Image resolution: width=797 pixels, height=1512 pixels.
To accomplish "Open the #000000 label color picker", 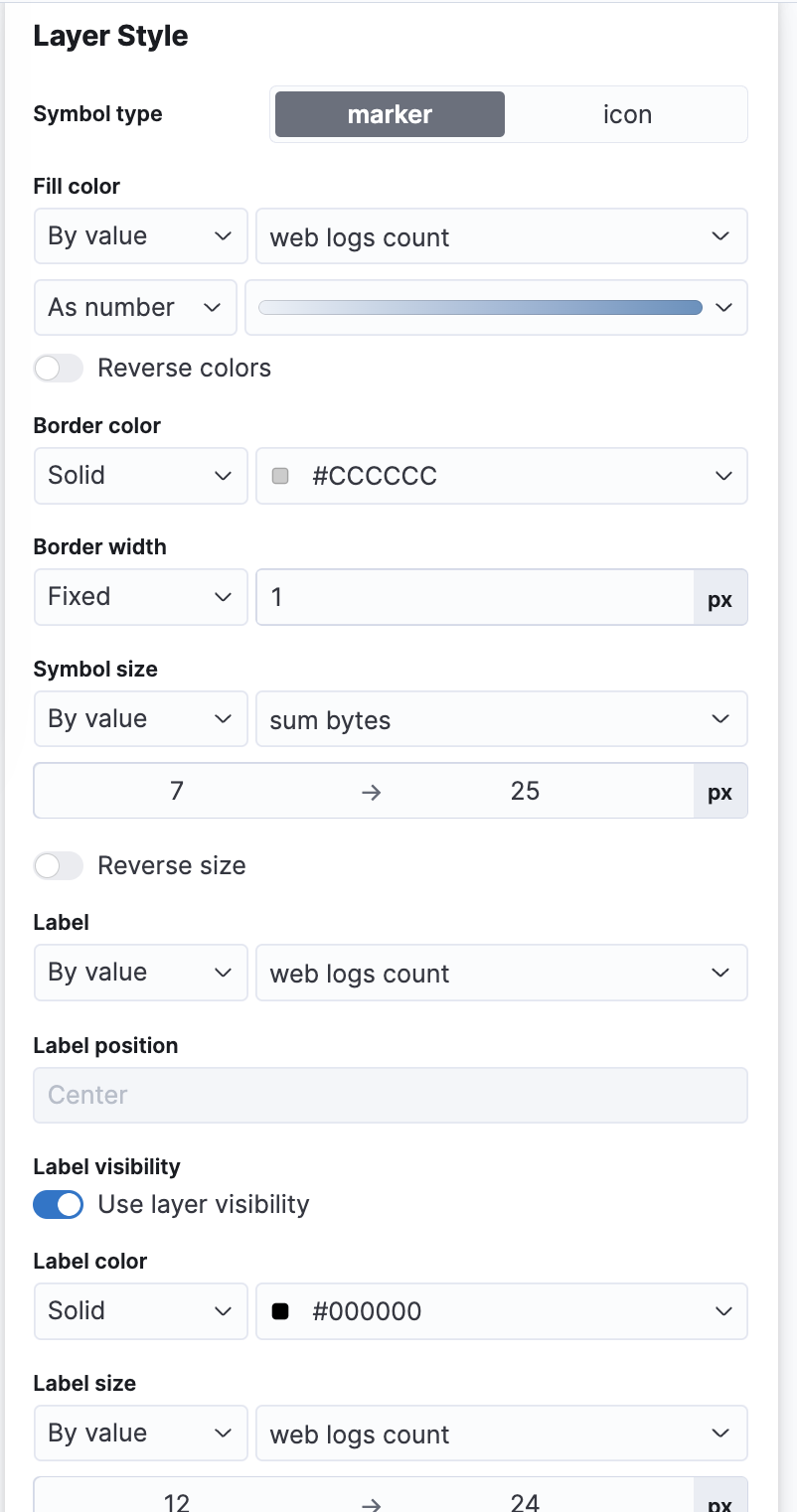I will pyautogui.click(x=502, y=1311).
